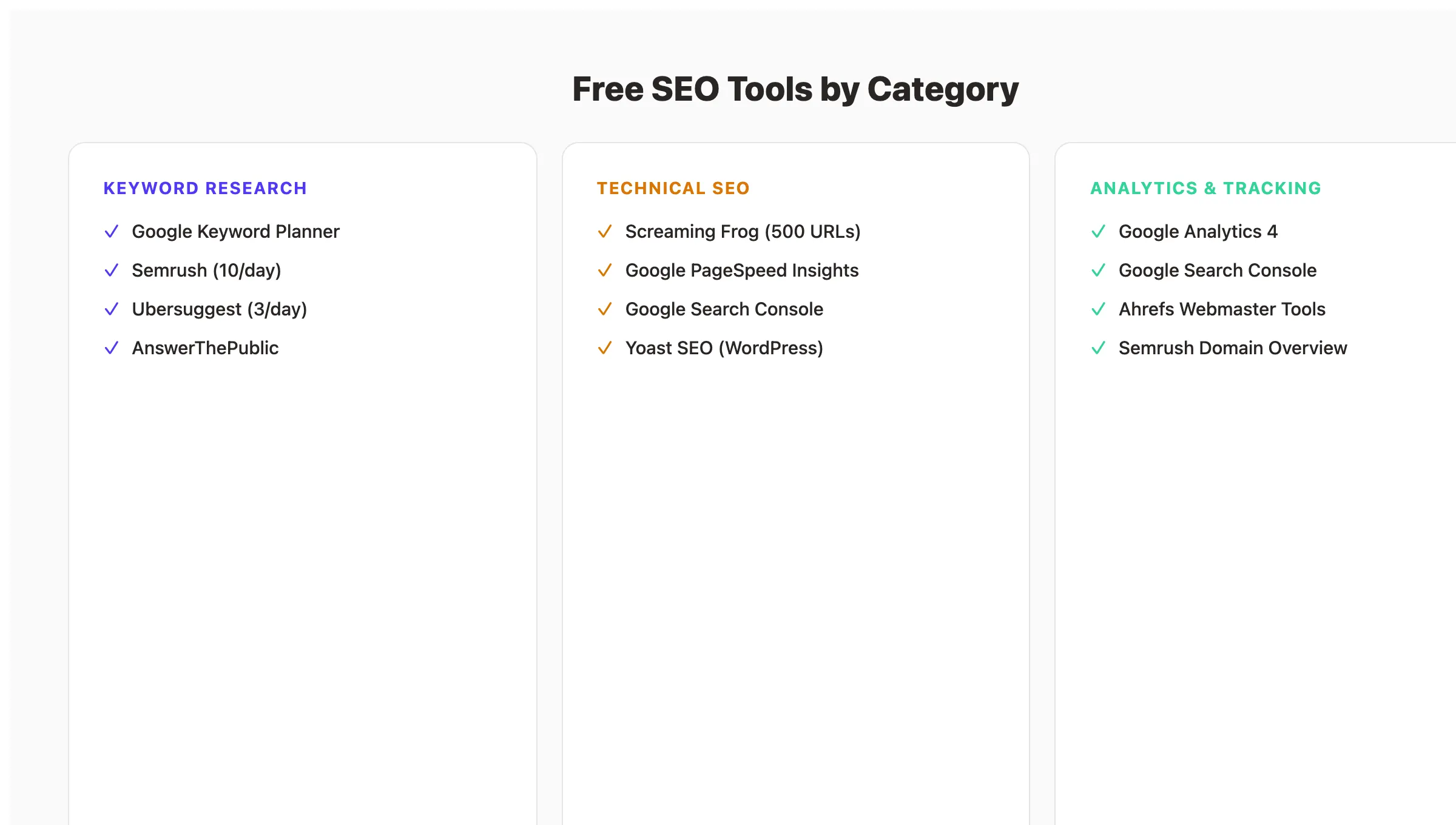Click the purple Keyword Research heading color
The image size is (1456, 825).
coord(205,188)
